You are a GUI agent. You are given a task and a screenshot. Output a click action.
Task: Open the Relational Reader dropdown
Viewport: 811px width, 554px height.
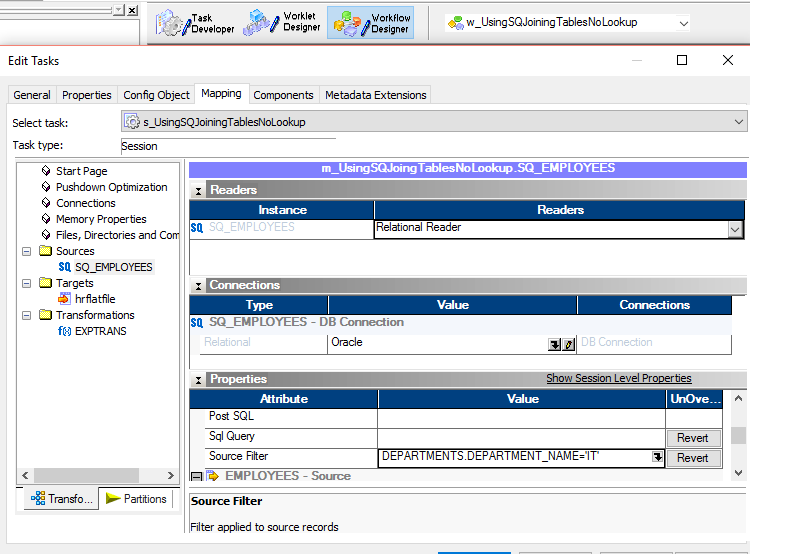coord(735,229)
